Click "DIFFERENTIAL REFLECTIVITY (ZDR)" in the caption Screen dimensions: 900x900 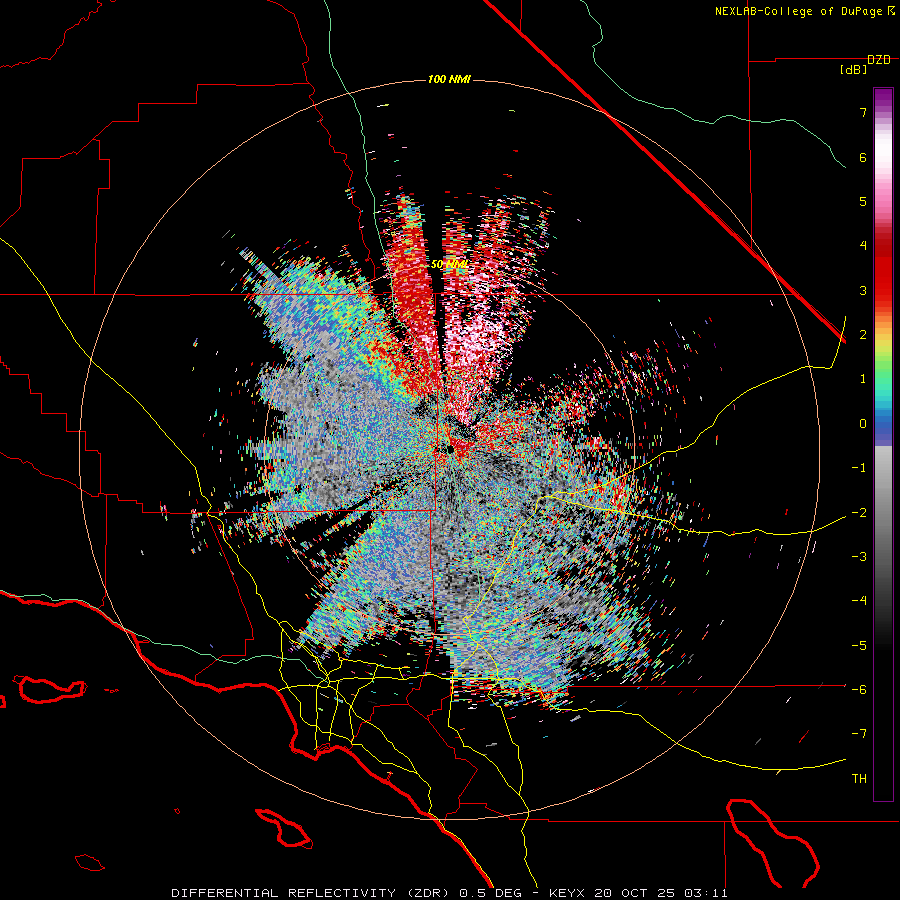tap(312, 893)
